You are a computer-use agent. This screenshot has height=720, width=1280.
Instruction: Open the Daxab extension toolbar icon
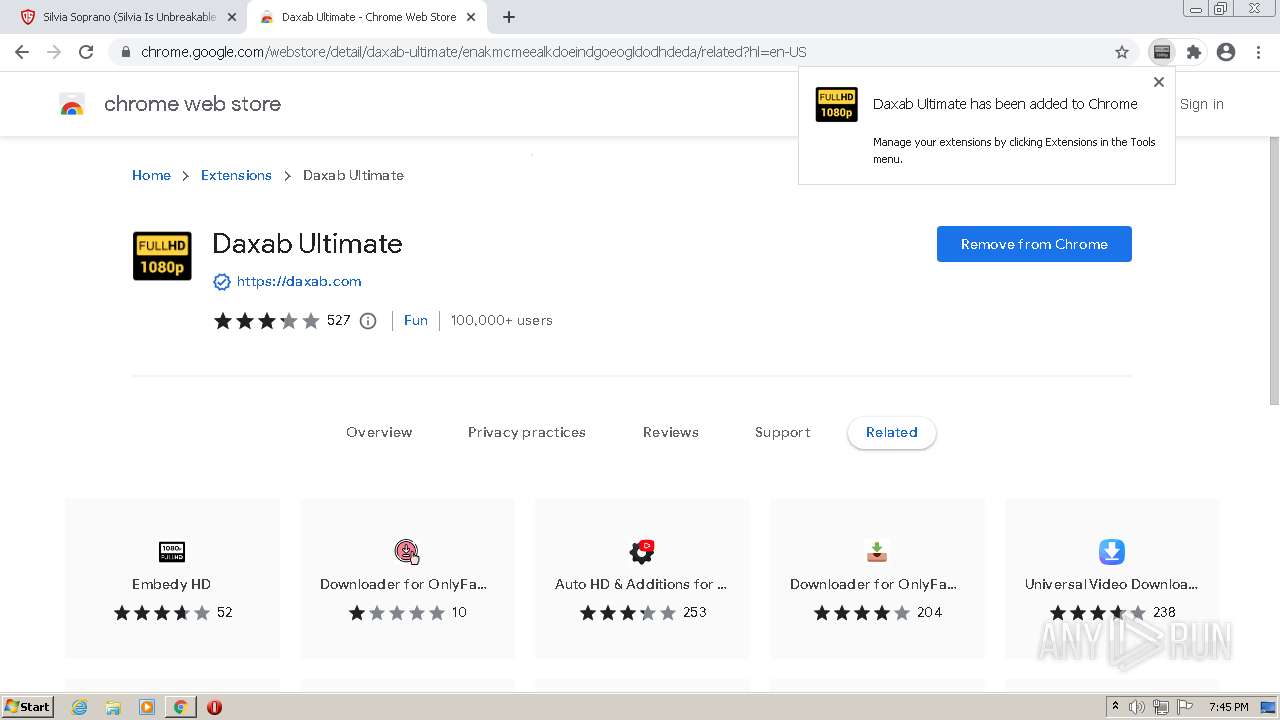tap(1161, 52)
